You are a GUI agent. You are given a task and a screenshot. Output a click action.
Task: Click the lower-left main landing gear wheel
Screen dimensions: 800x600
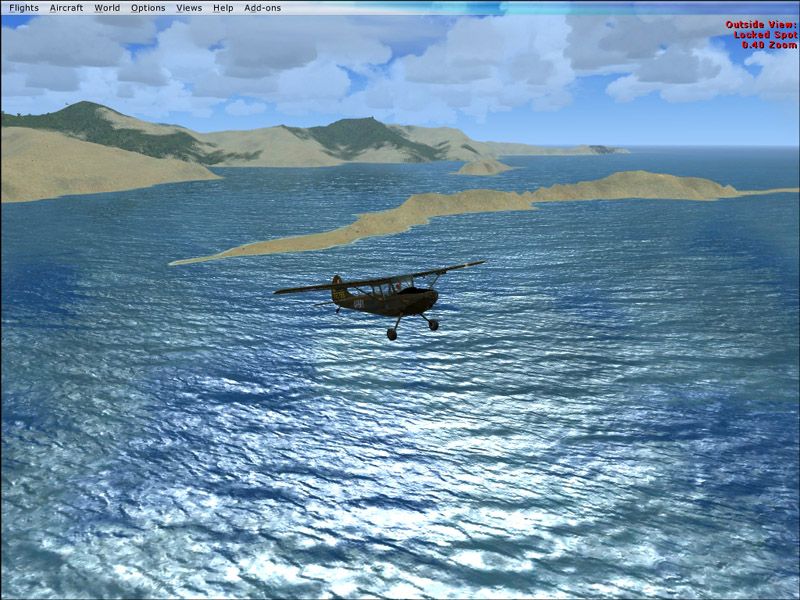392,334
